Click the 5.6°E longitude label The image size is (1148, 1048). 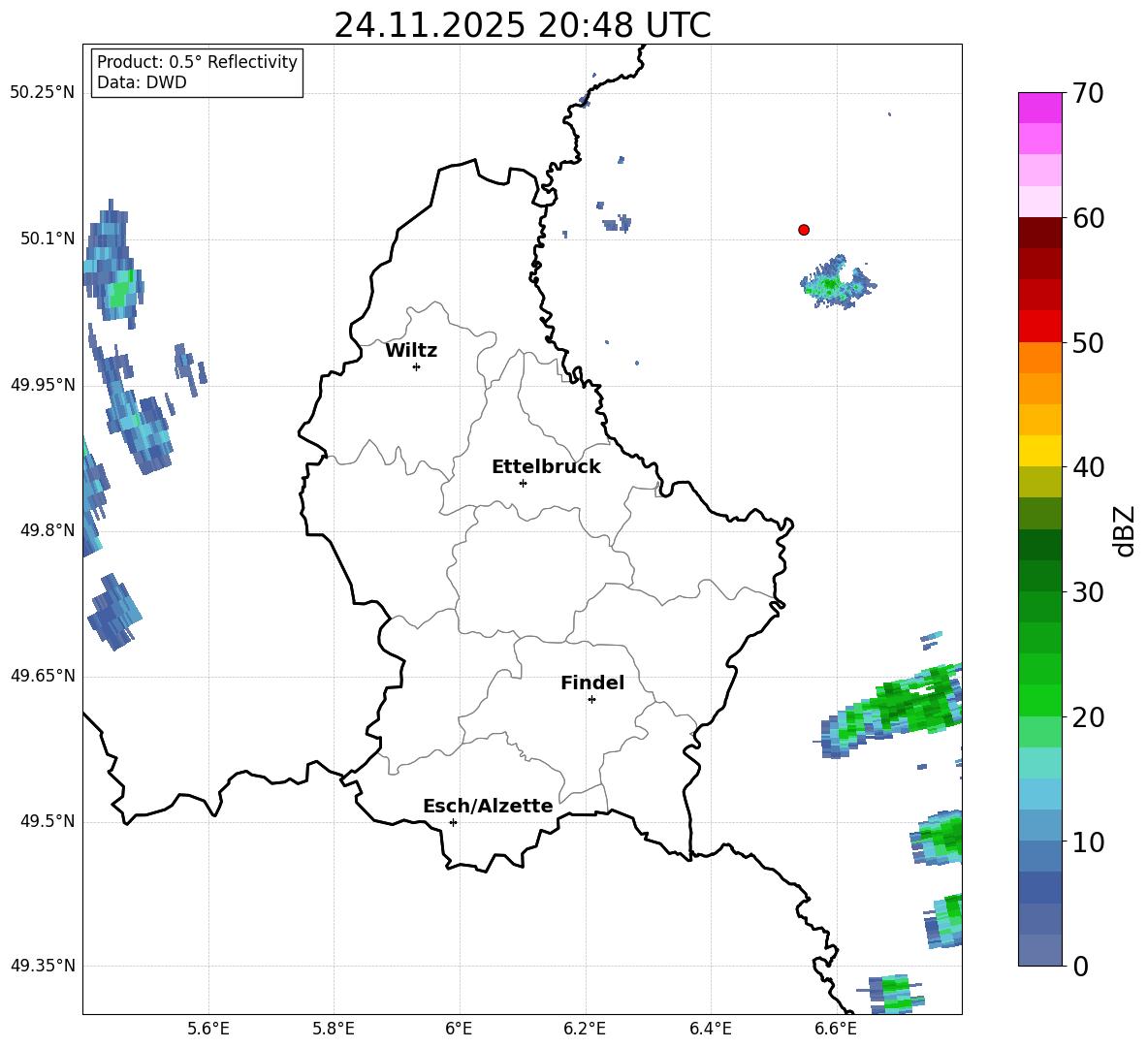tap(208, 1029)
